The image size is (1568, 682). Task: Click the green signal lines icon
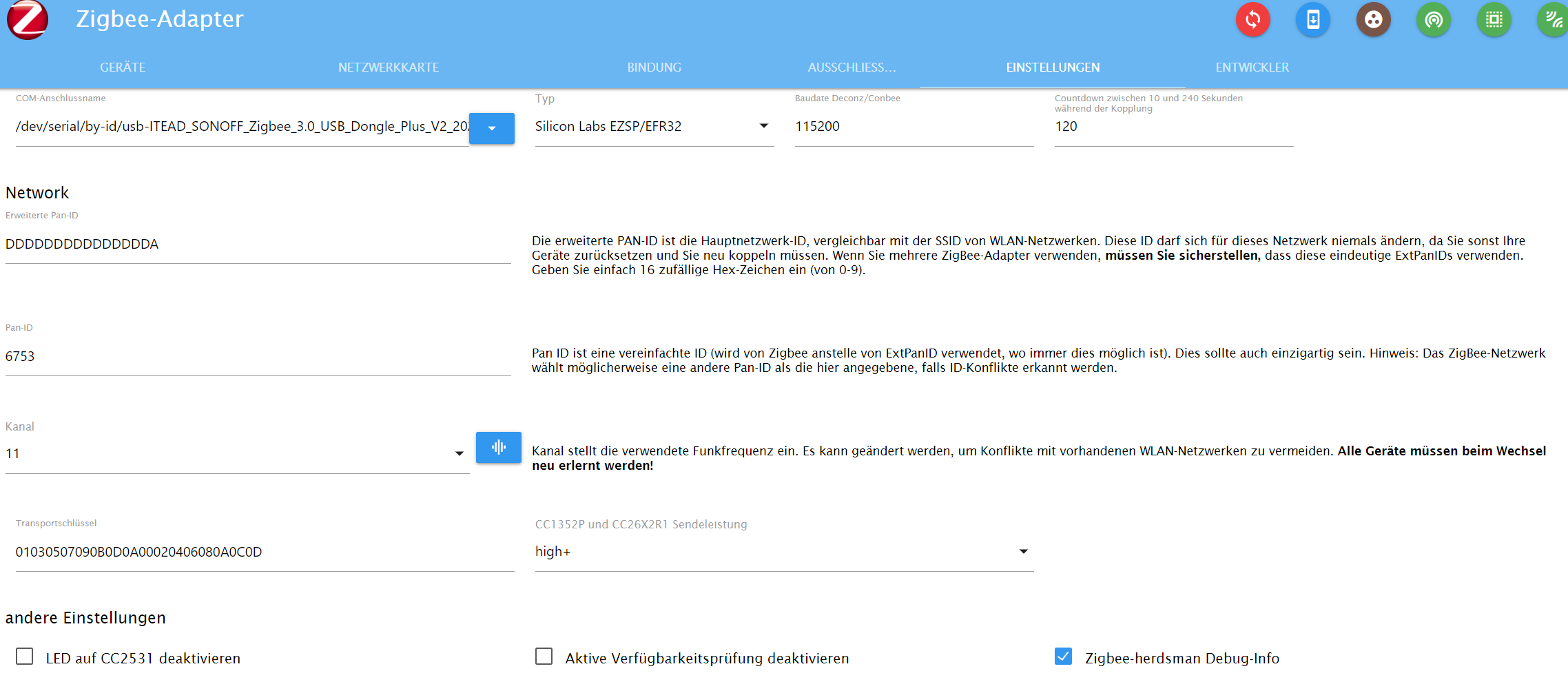(1553, 20)
